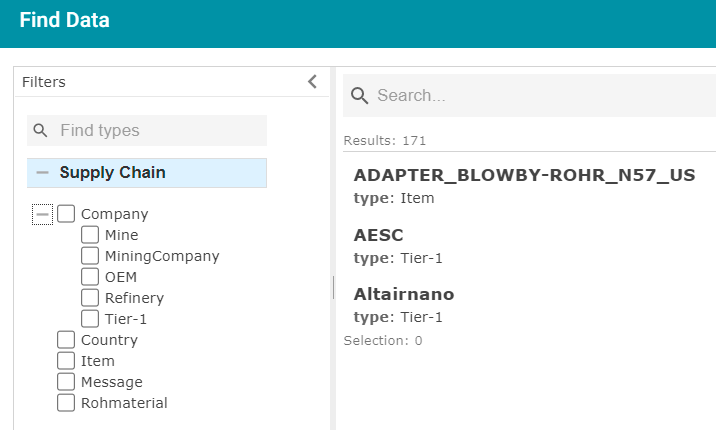This screenshot has width=716, height=430.
Task: Collapse the Company tree node
Action: [x=42, y=214]
